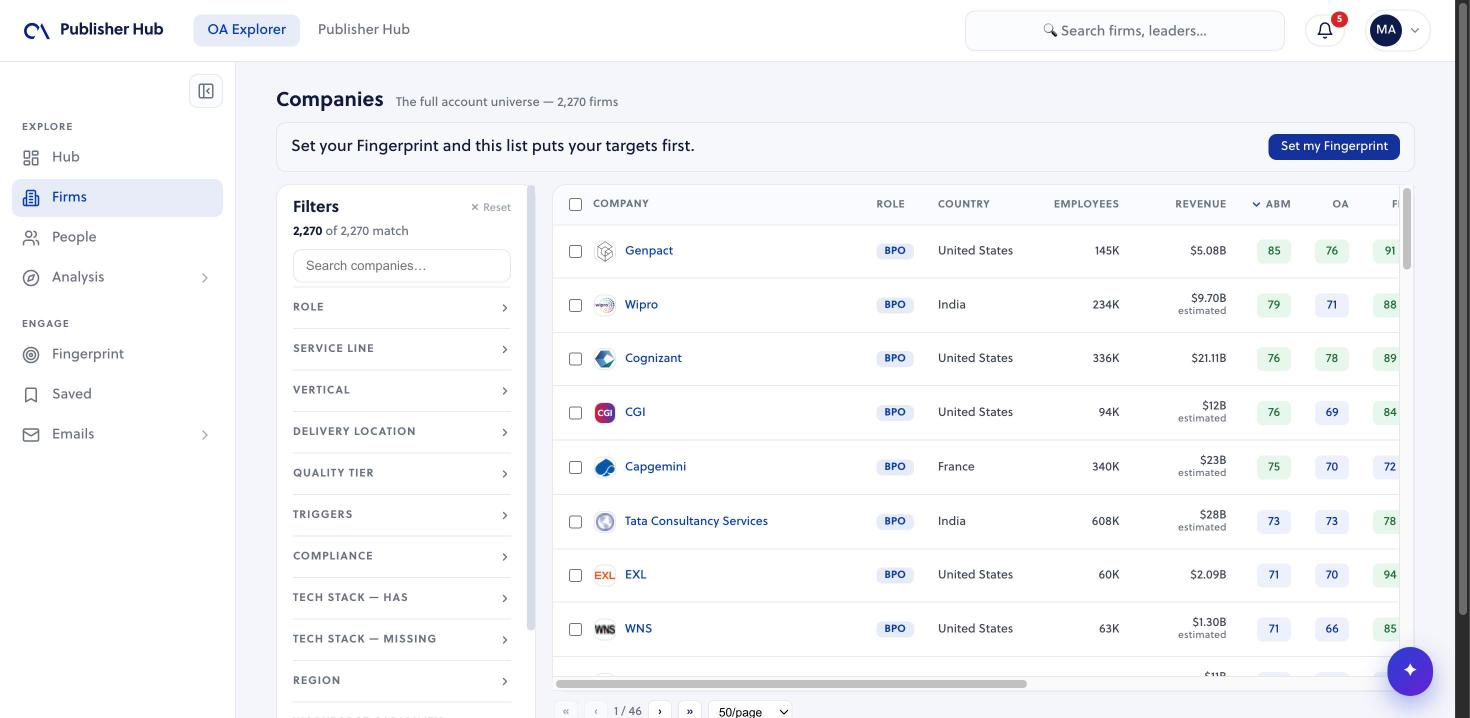Jump to last page arrow
The width and height of the screenshot is (1470, 718).
689,711
